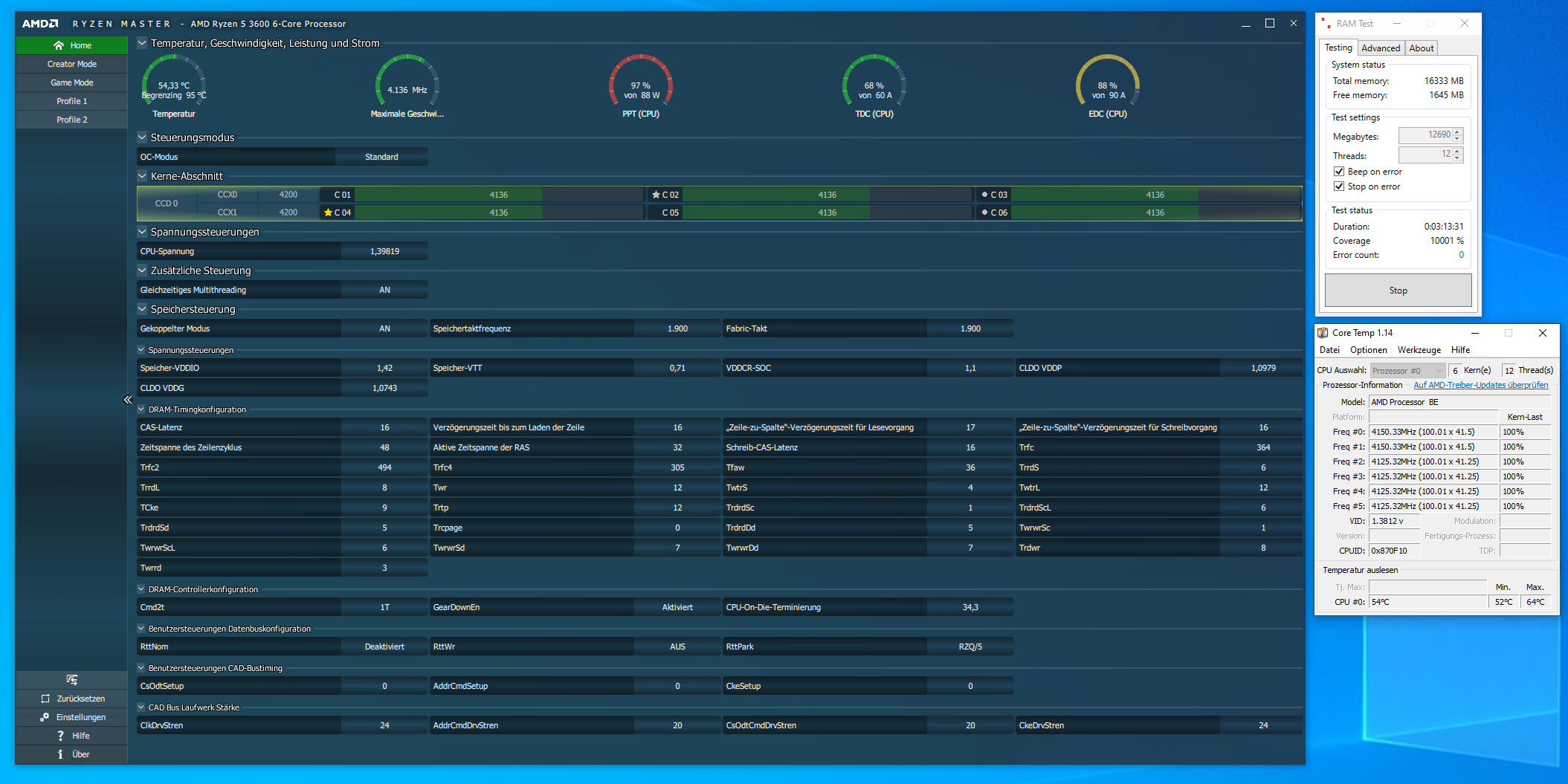Viewport: 1568px width, 784px height.
Task: Click the C 05 core speed bar
Action: point(827,213)
